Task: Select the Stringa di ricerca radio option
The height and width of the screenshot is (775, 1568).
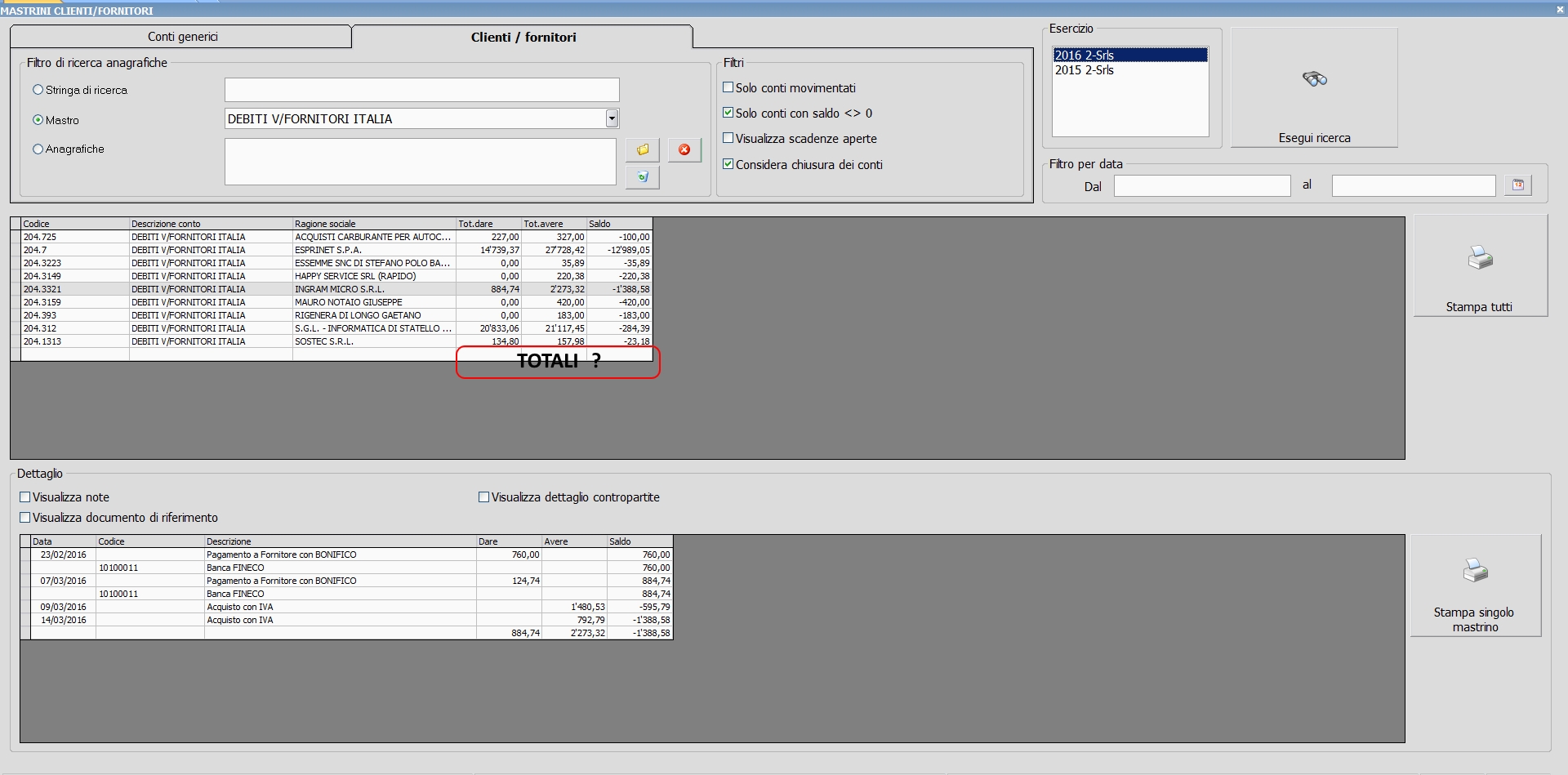Action: click(x=38, y=90)
